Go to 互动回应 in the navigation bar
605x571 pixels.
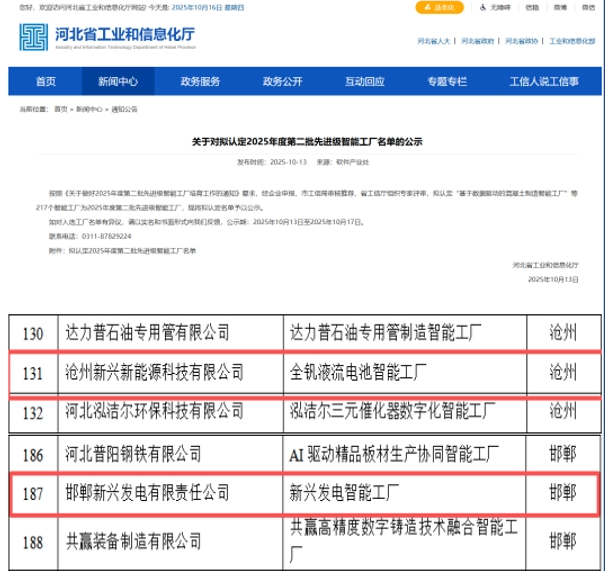point(364,81)
